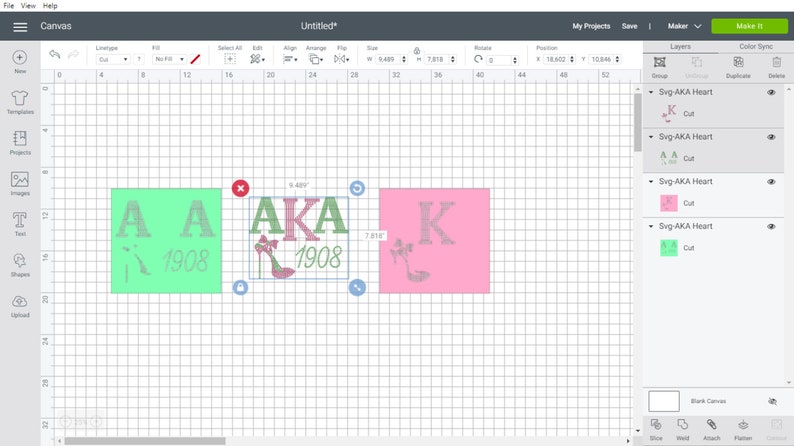Open the Align options

290,59
